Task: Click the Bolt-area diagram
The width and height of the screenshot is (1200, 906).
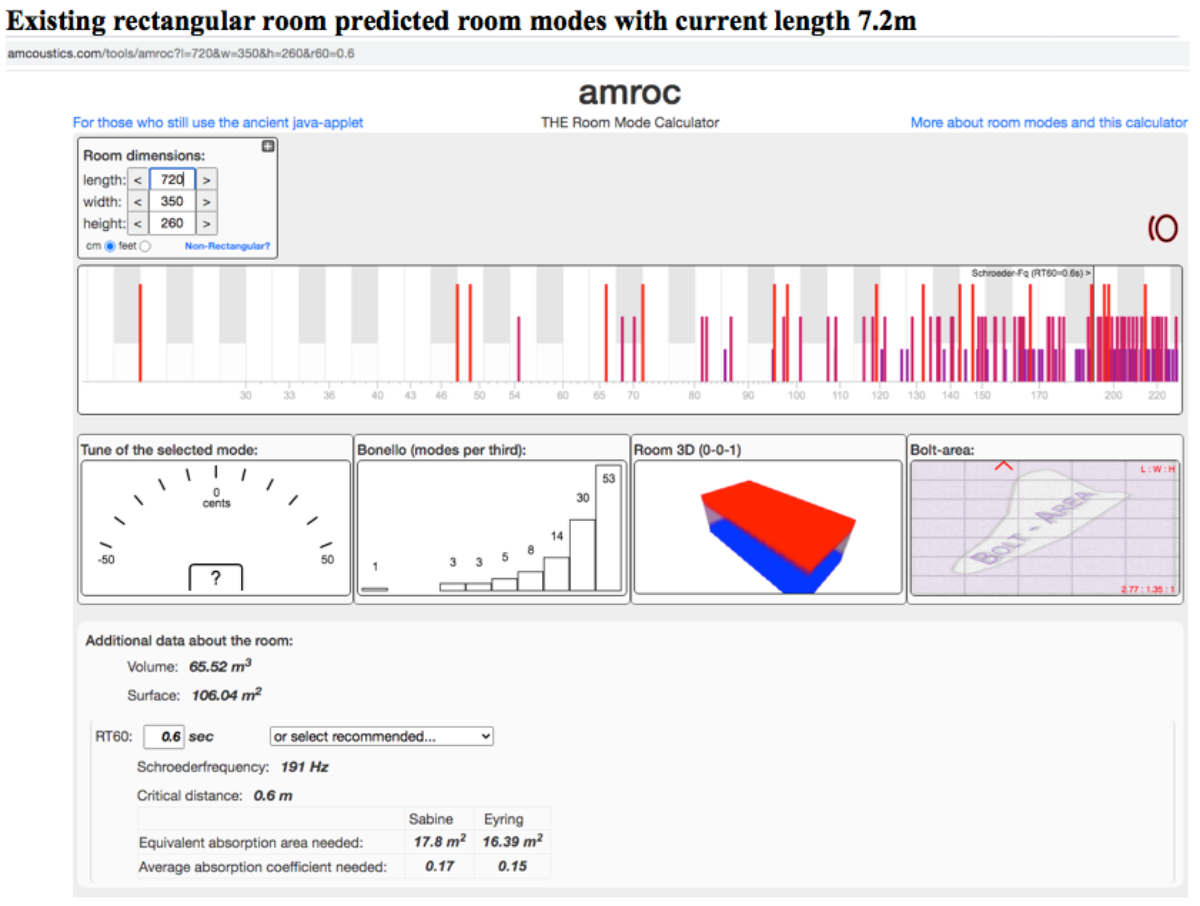Action: pos(1045,530)
